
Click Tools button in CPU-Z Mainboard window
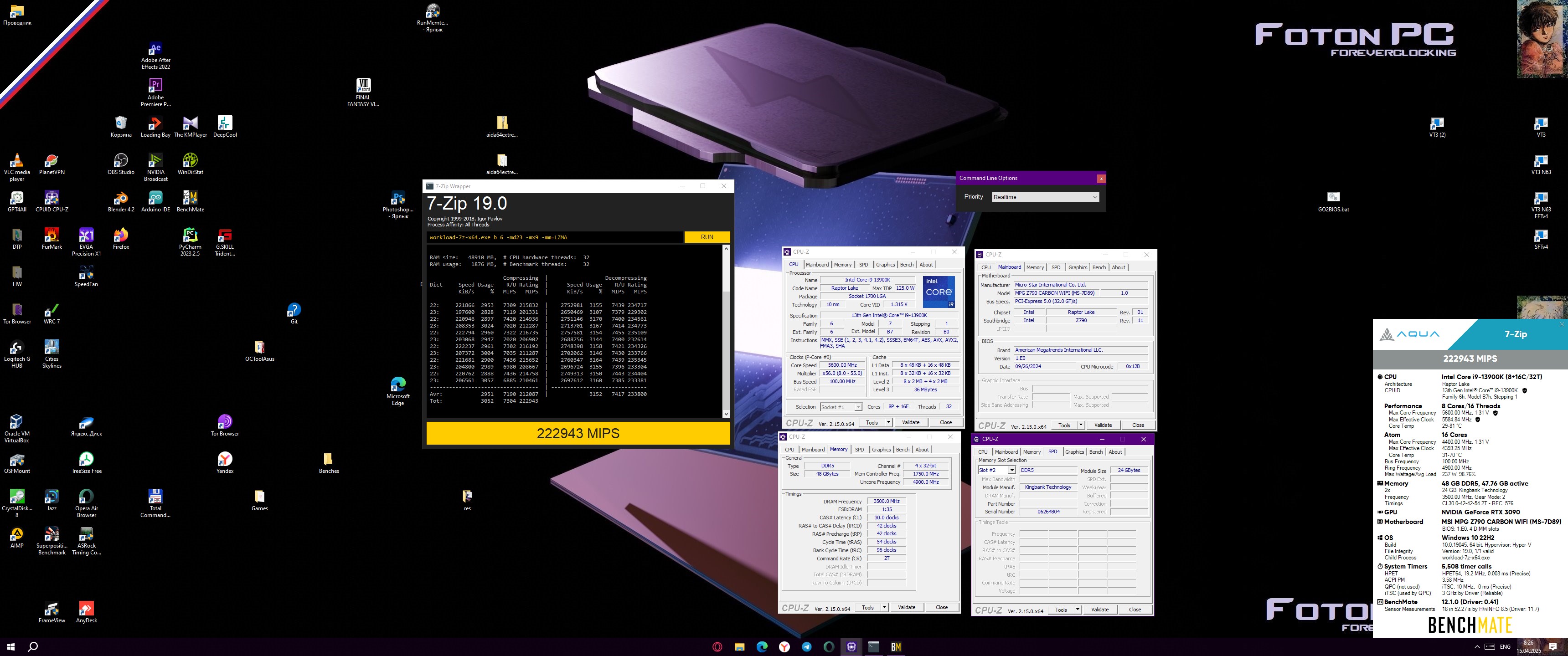coord(1064,425)
